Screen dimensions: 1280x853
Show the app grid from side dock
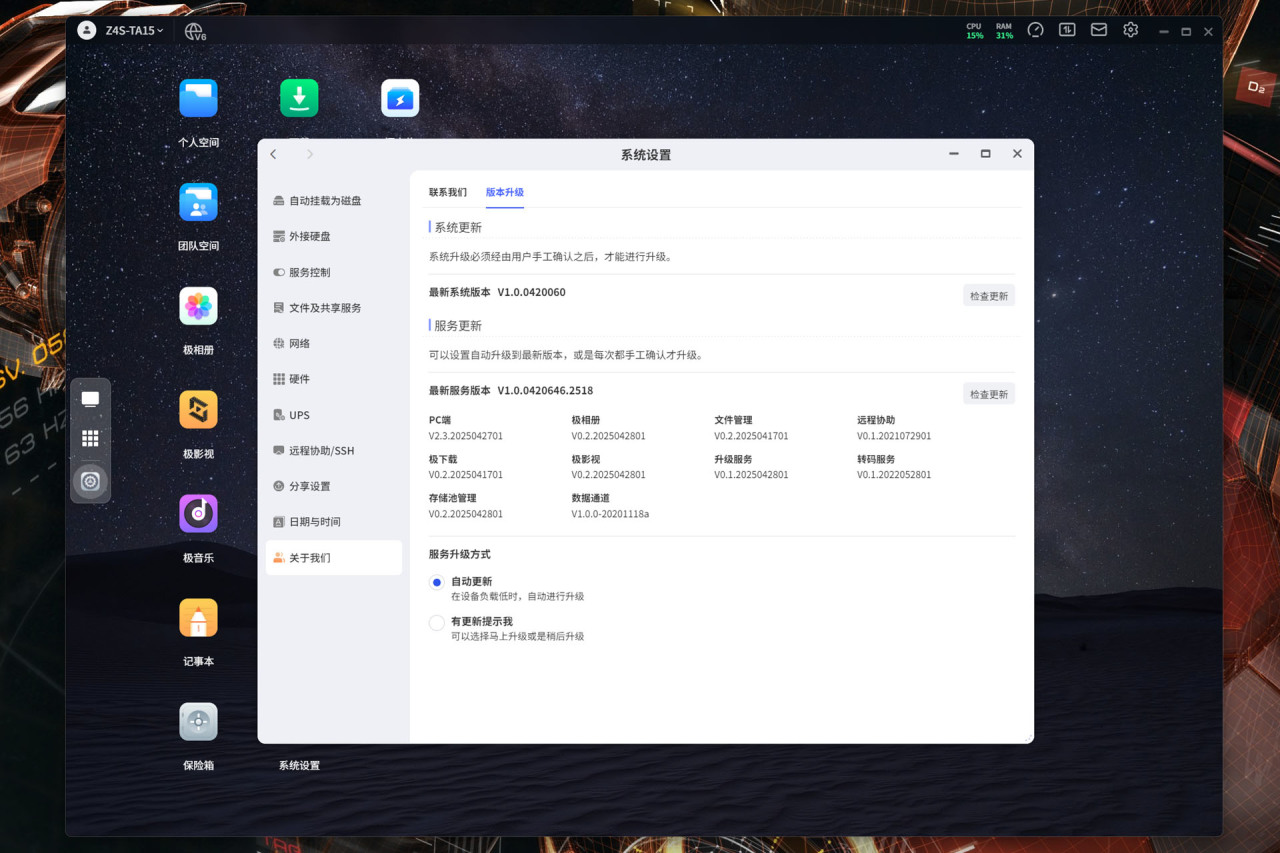coord(90,439)
